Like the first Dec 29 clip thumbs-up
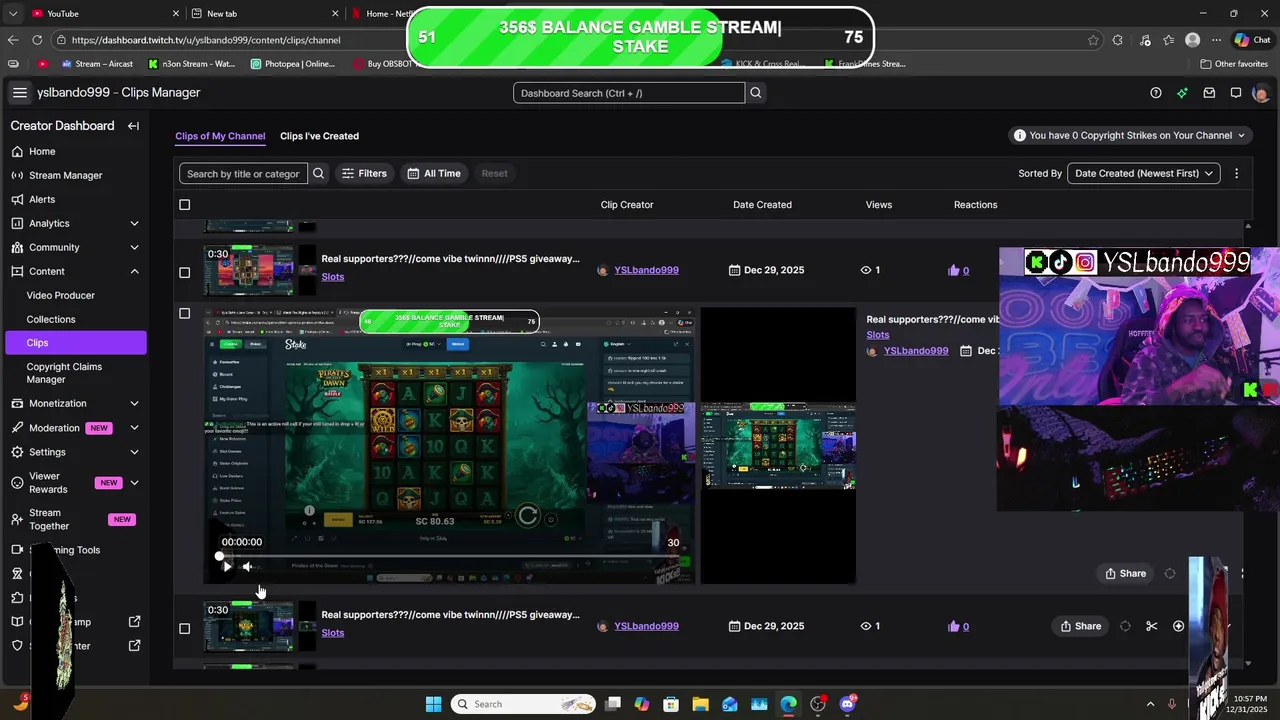This screenshot has height=720, width=1280. 953,270
